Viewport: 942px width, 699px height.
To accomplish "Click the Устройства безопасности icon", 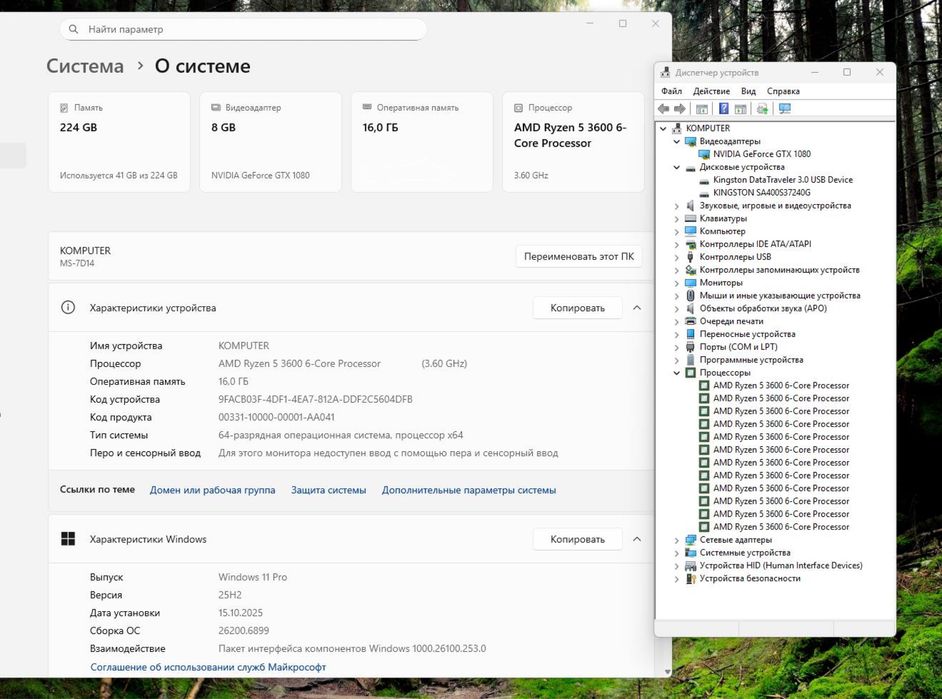I will click(690, 578).
